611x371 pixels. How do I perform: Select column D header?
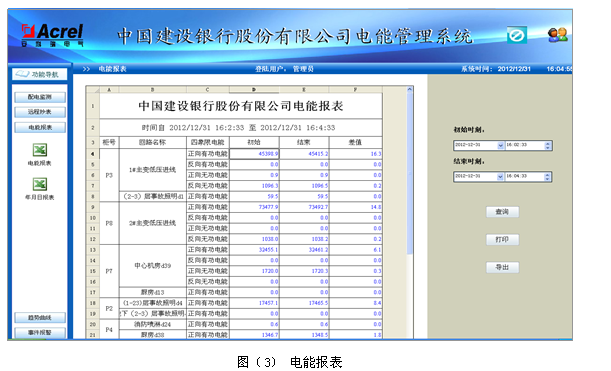(x=254, y=90)
